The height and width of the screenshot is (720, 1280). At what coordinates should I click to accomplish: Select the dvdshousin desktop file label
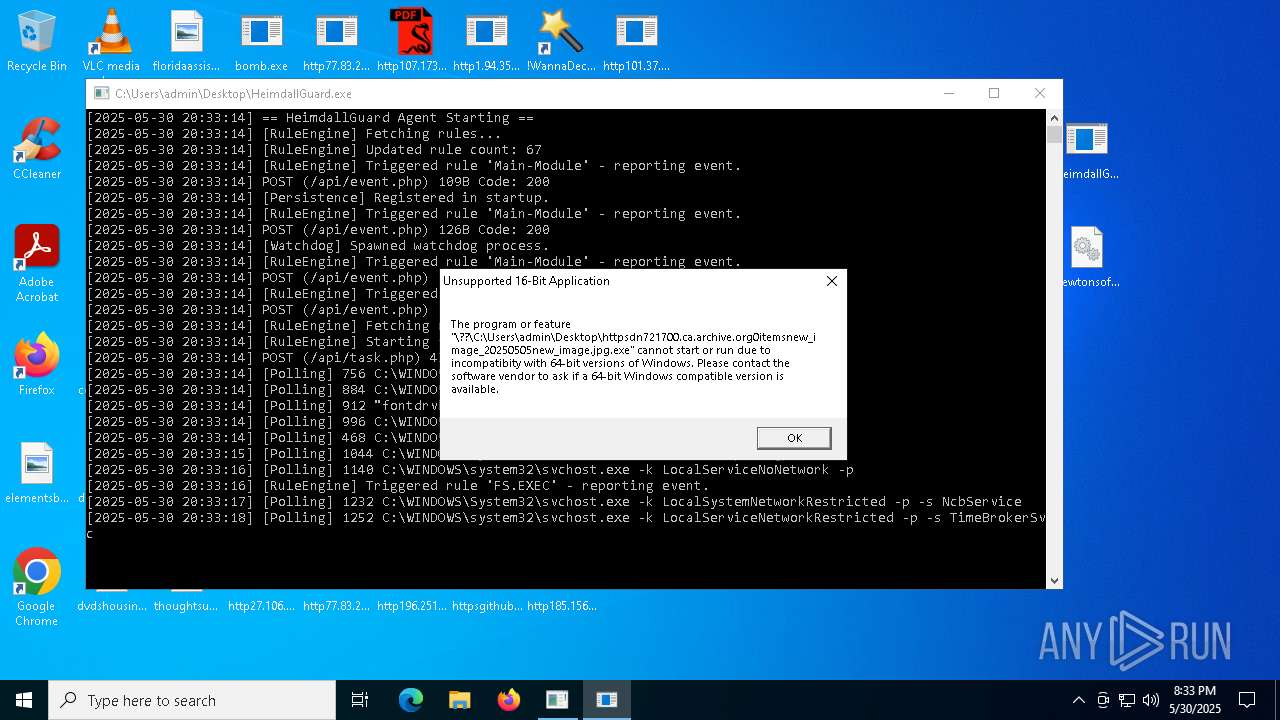(x=112, y=606)
